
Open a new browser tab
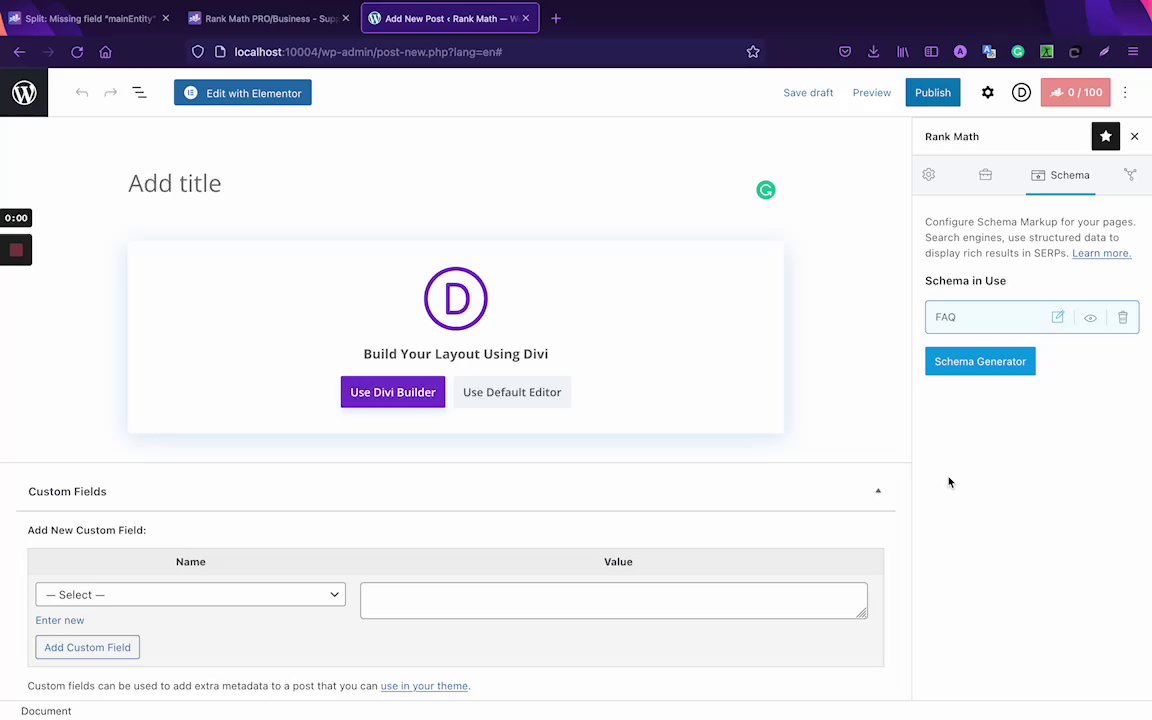[556, 18]
